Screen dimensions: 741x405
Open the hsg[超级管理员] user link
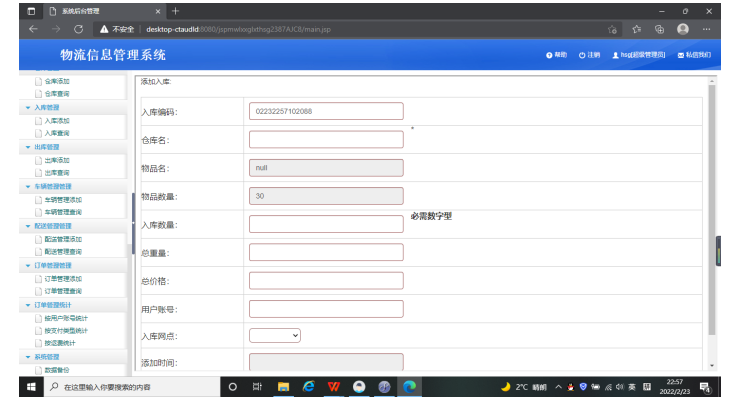click(x=638, y=55)
